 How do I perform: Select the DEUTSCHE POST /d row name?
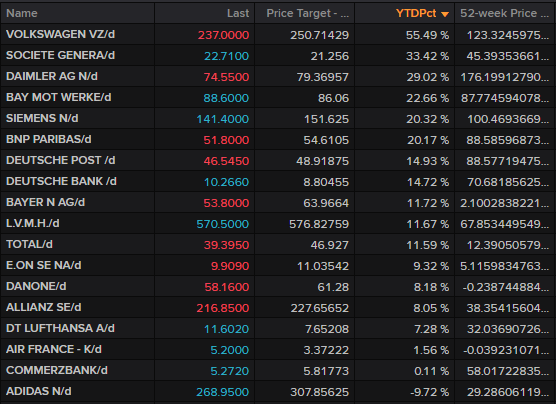coord(61,160)
